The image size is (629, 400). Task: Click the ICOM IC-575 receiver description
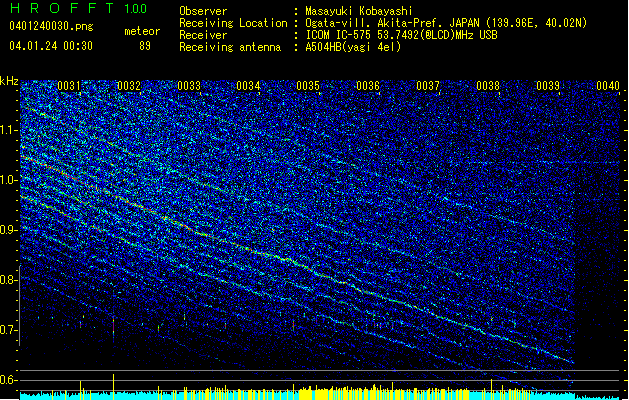402,35
